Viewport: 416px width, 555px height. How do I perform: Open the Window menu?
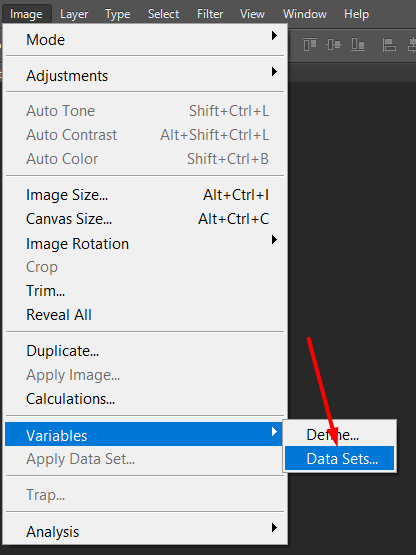pos(304,14)
